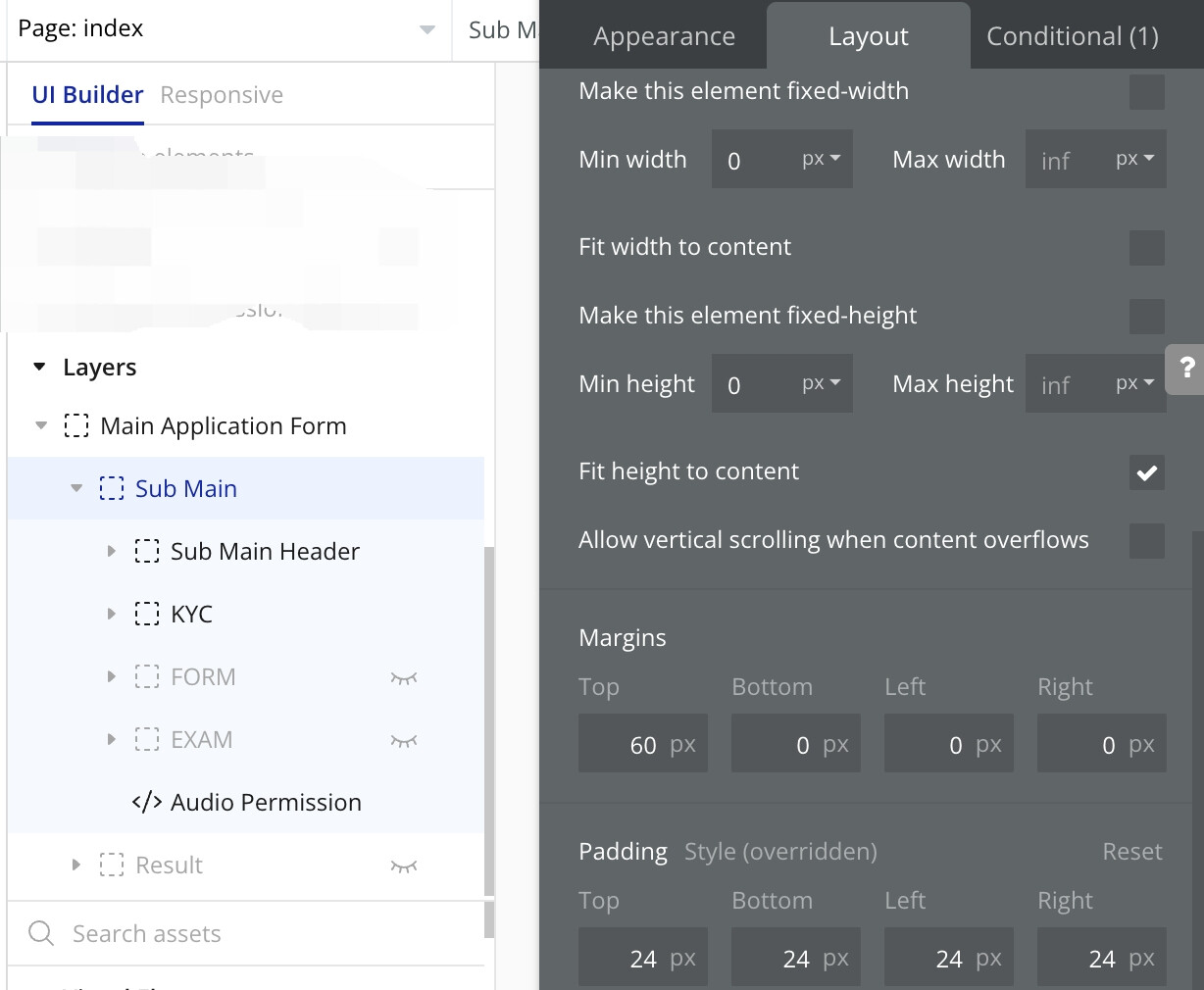1204x990 pixels.
Task: Open the Min width unit dropdown
Action: [x=822, y=159]
